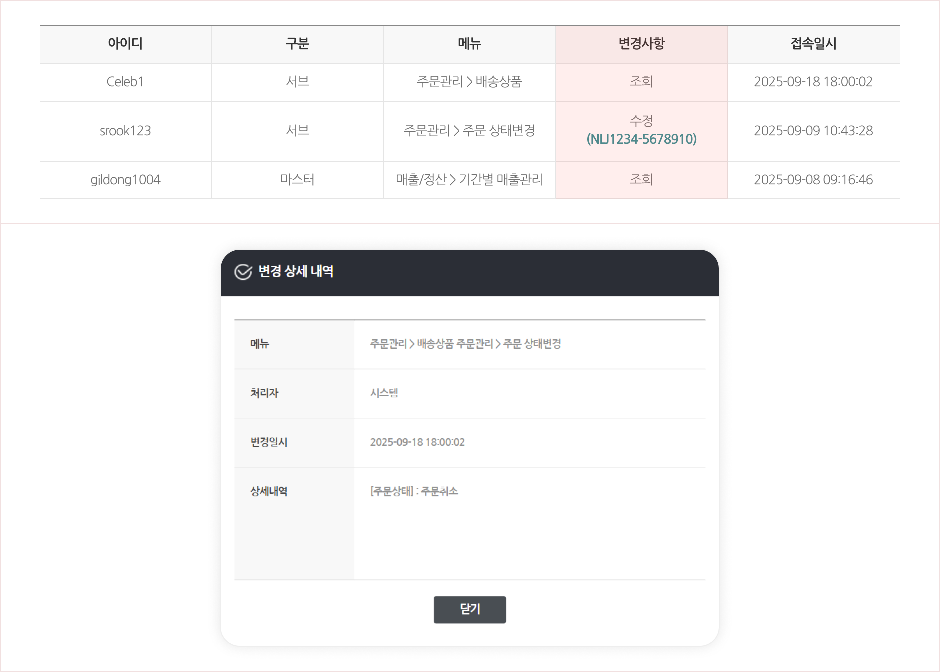
Task: Click the 마스터 account type cell
Action: [297, 180]
